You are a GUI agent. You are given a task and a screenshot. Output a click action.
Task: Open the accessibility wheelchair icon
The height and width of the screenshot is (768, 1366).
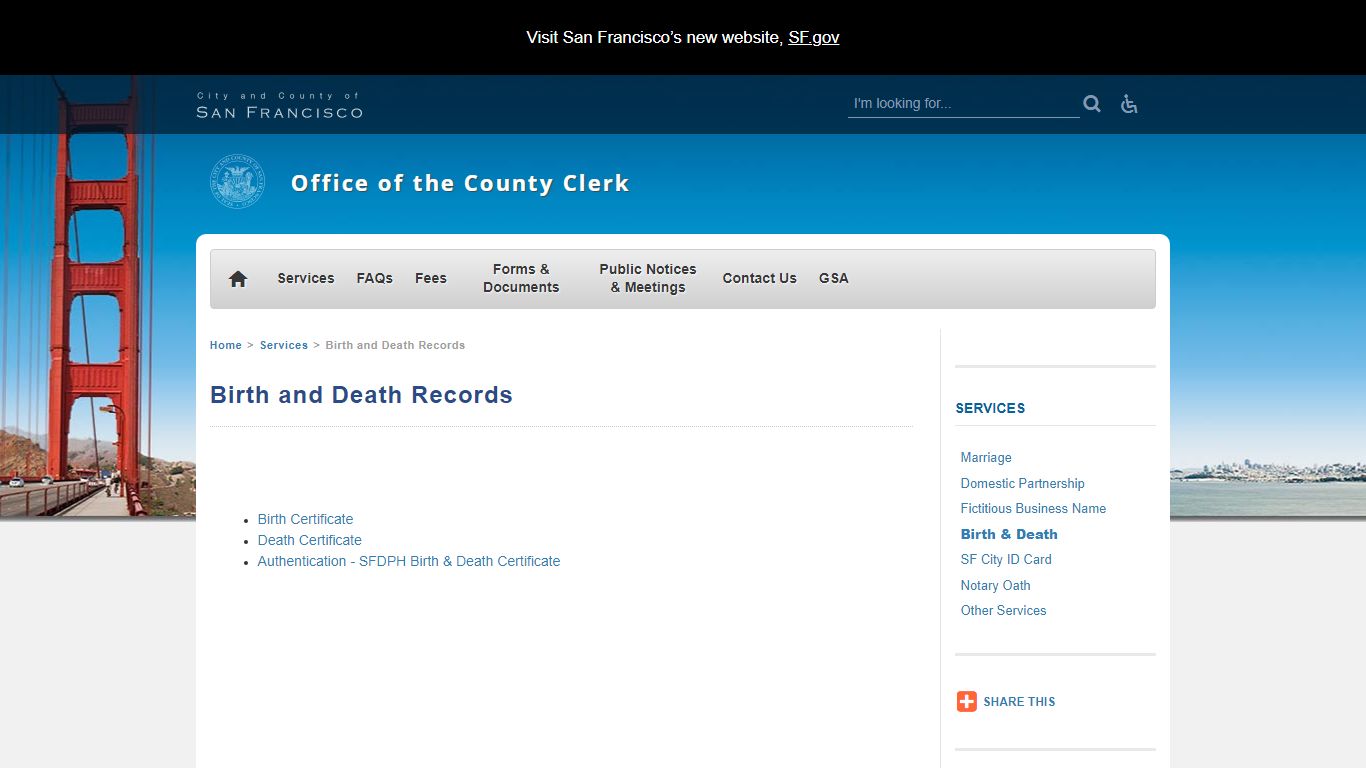click(x=1129, y=104)
